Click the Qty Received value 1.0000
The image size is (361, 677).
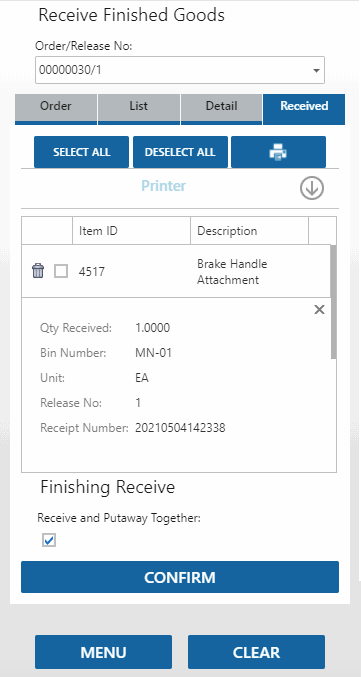[152, 328]
